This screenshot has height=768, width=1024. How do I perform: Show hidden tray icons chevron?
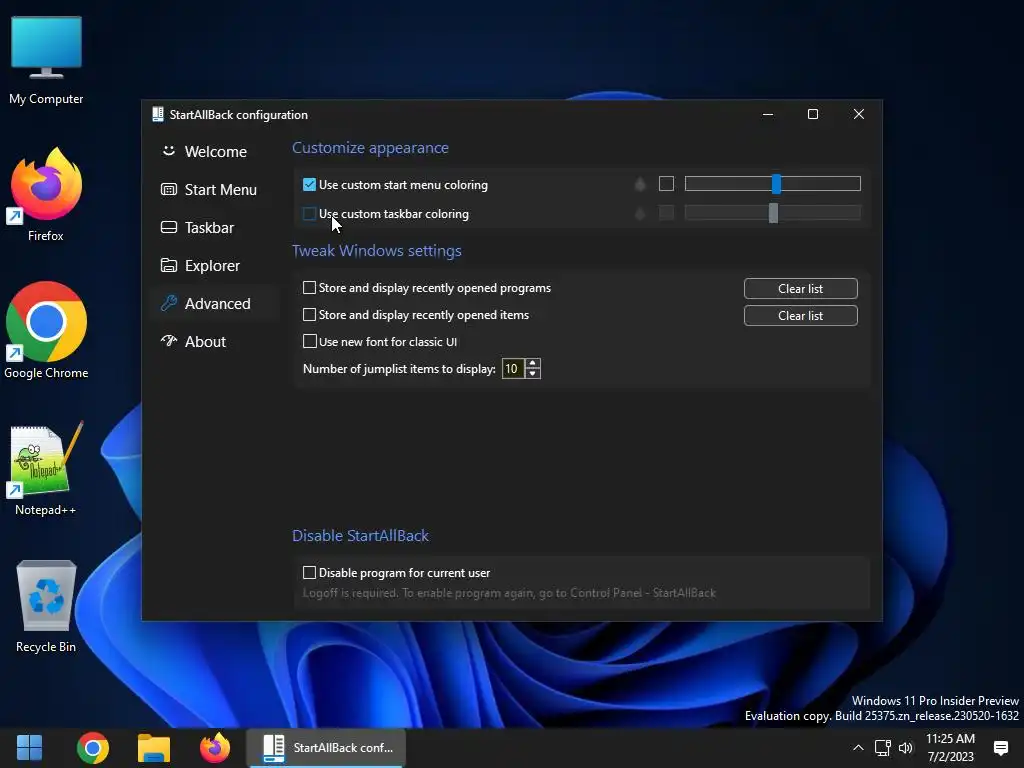[x=858, y=748]
